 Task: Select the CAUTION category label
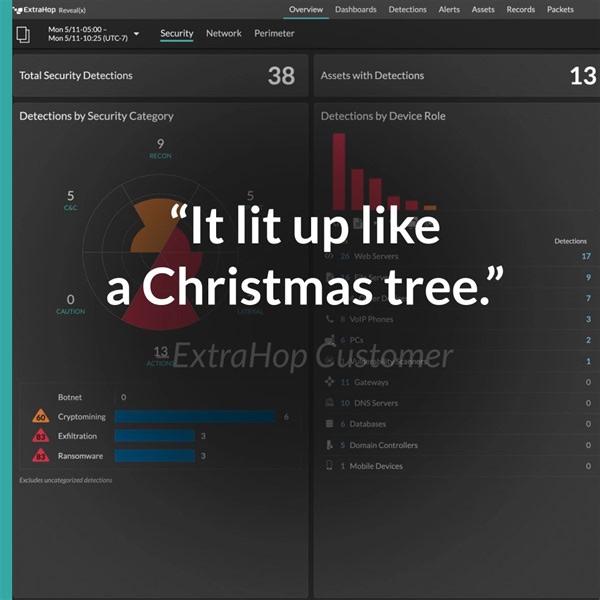click(x=70, y=311)
